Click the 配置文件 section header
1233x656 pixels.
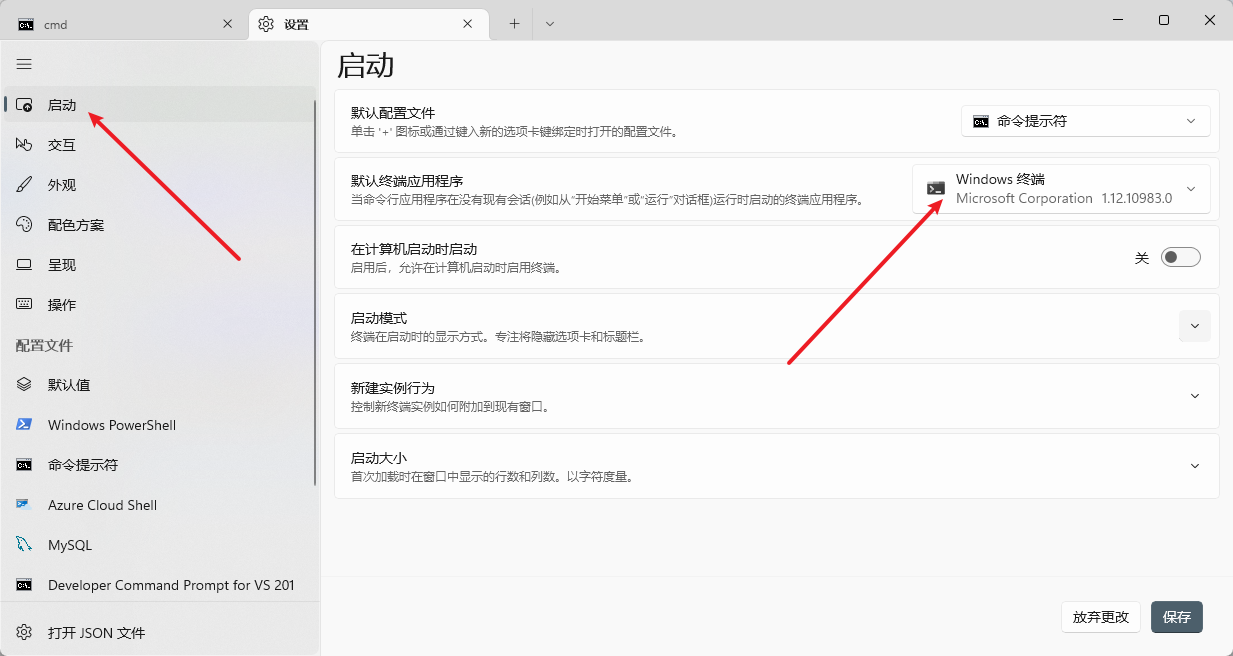[44, 345]
